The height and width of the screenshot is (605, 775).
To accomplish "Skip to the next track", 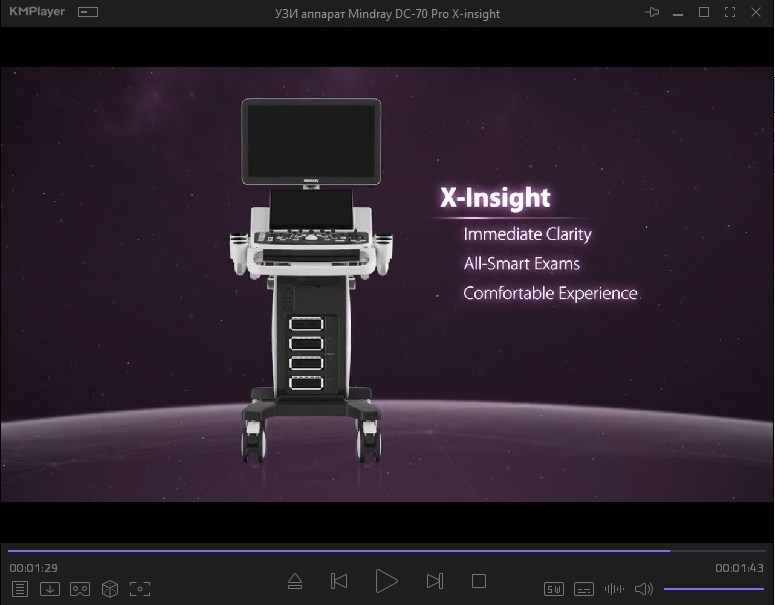I will click(434, 581).
